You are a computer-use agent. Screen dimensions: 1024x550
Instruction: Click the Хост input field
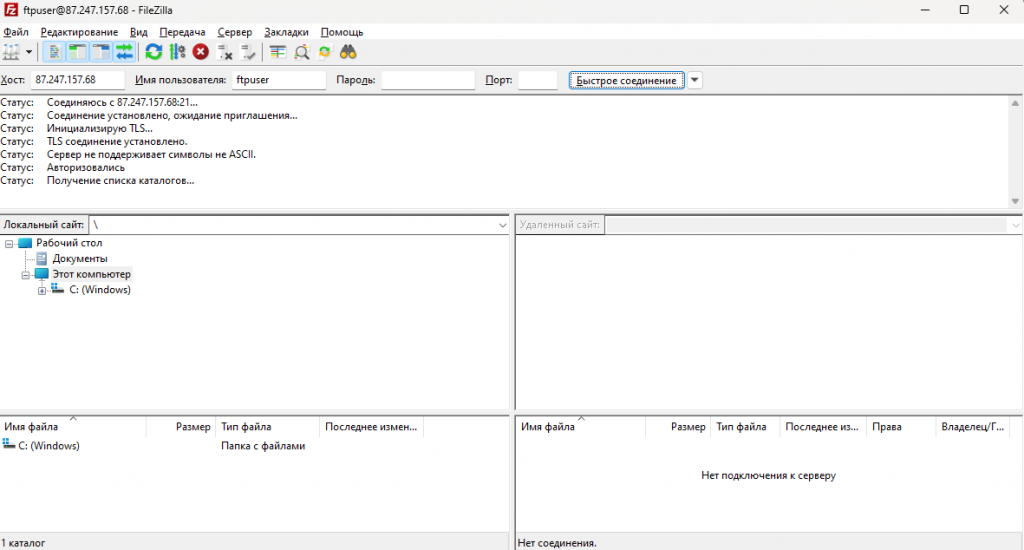point(77,80)
